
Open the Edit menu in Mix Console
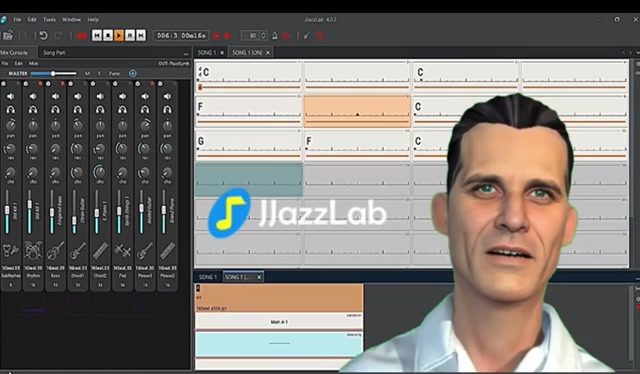tap(19, 63)
